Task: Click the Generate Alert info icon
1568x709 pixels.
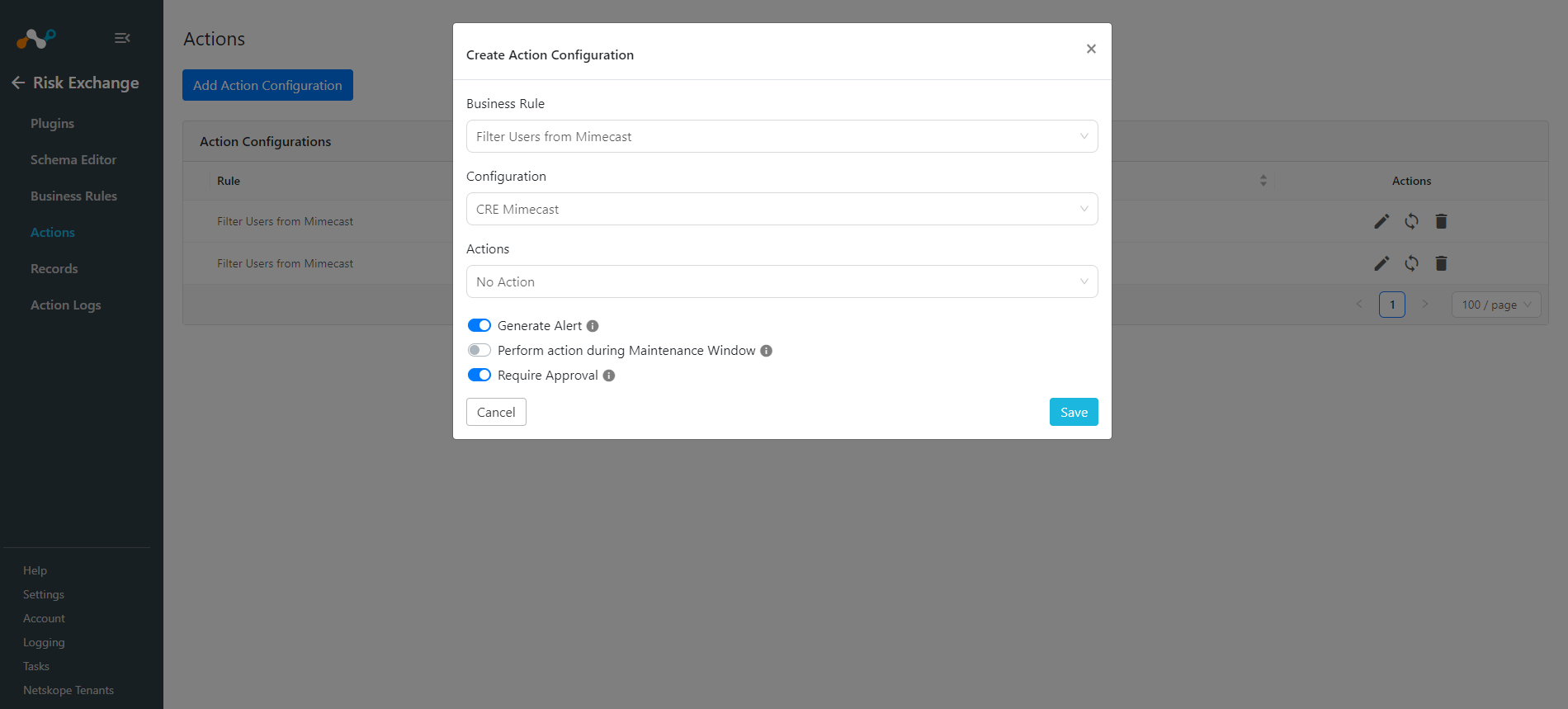Action: pyautogui.click(x=593, y=326)
